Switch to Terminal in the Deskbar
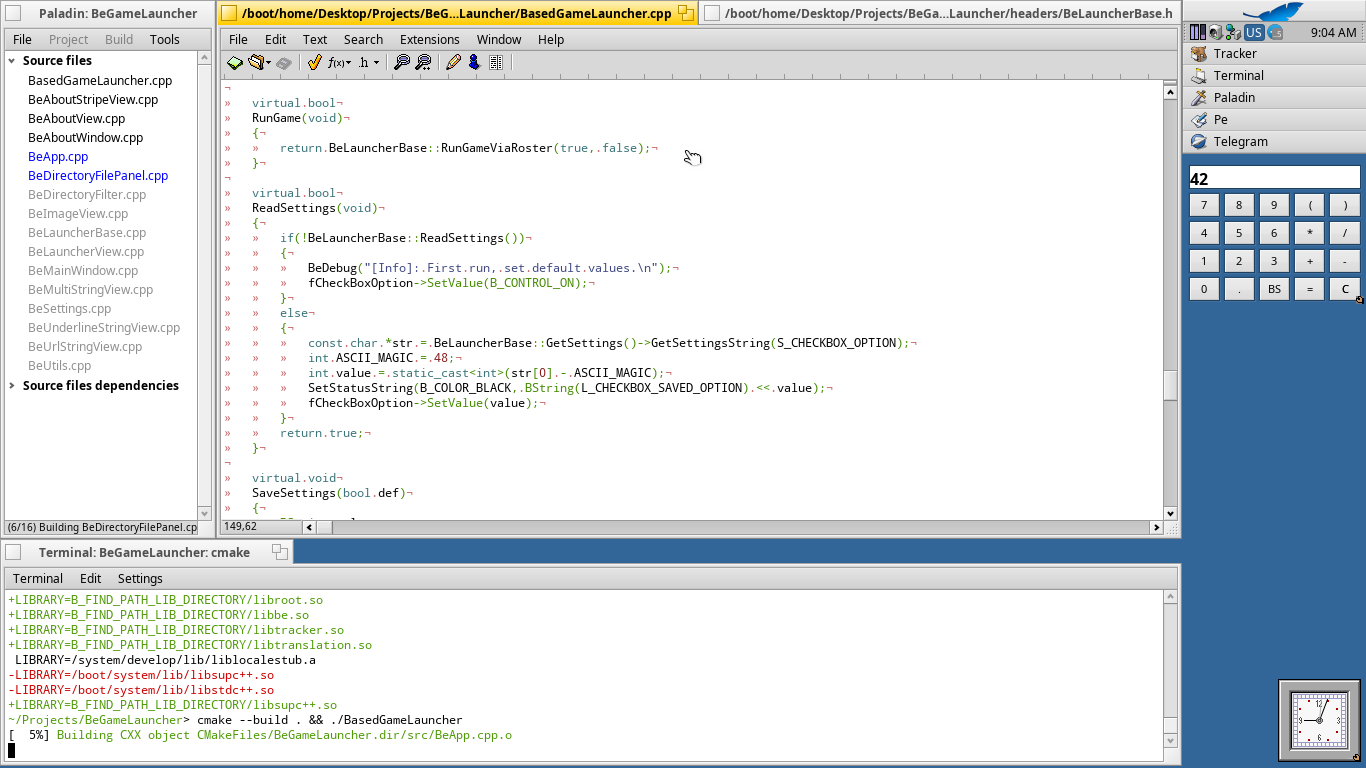 tap(1273, 76)
